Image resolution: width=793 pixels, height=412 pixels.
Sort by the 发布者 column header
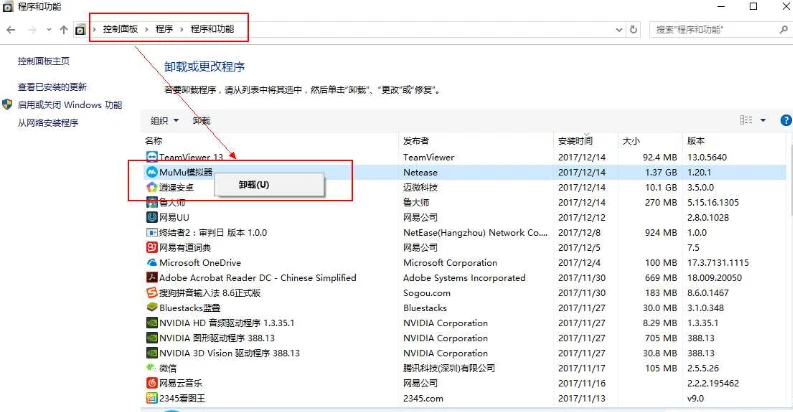(476, 141)
